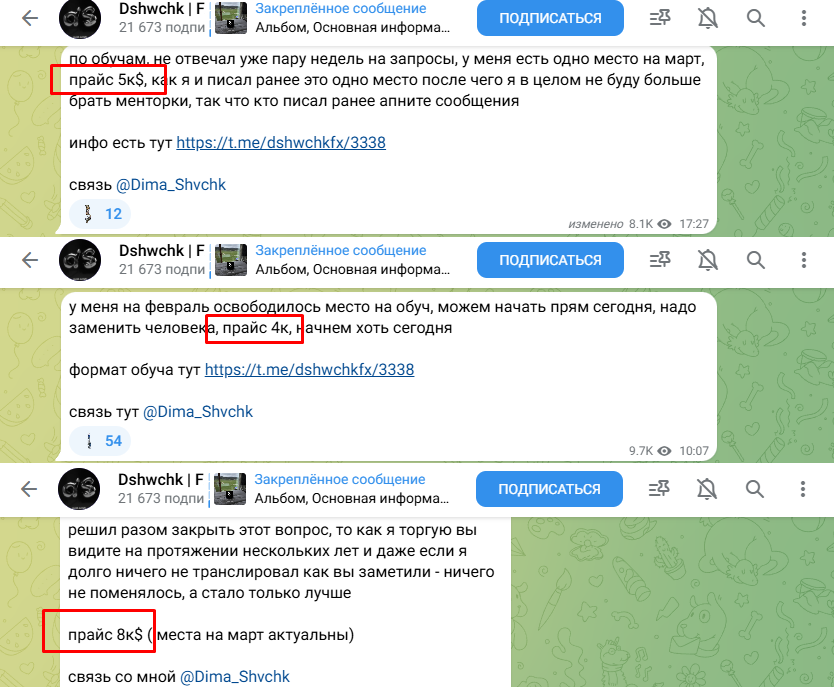The height and width of the screenshot is (687, 834).
Task: Open three-dot menu in the topmost header
Action: click(804, 18)
